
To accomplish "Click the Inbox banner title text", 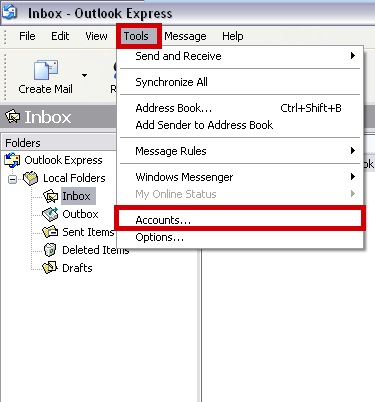I will click(x=48, y=117).
